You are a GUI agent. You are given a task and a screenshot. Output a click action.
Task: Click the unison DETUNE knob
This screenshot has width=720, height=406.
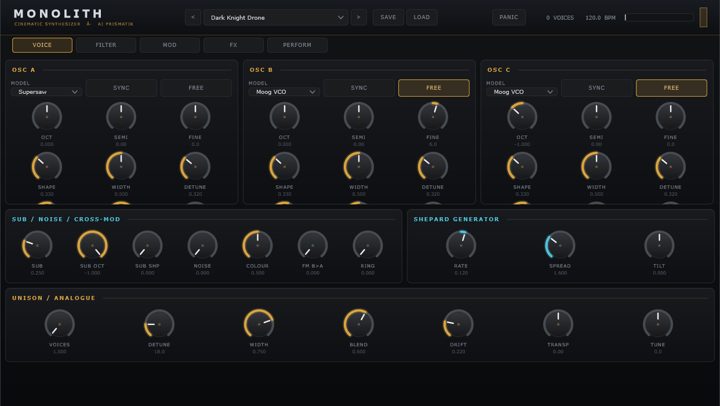(x=159, y=324)
